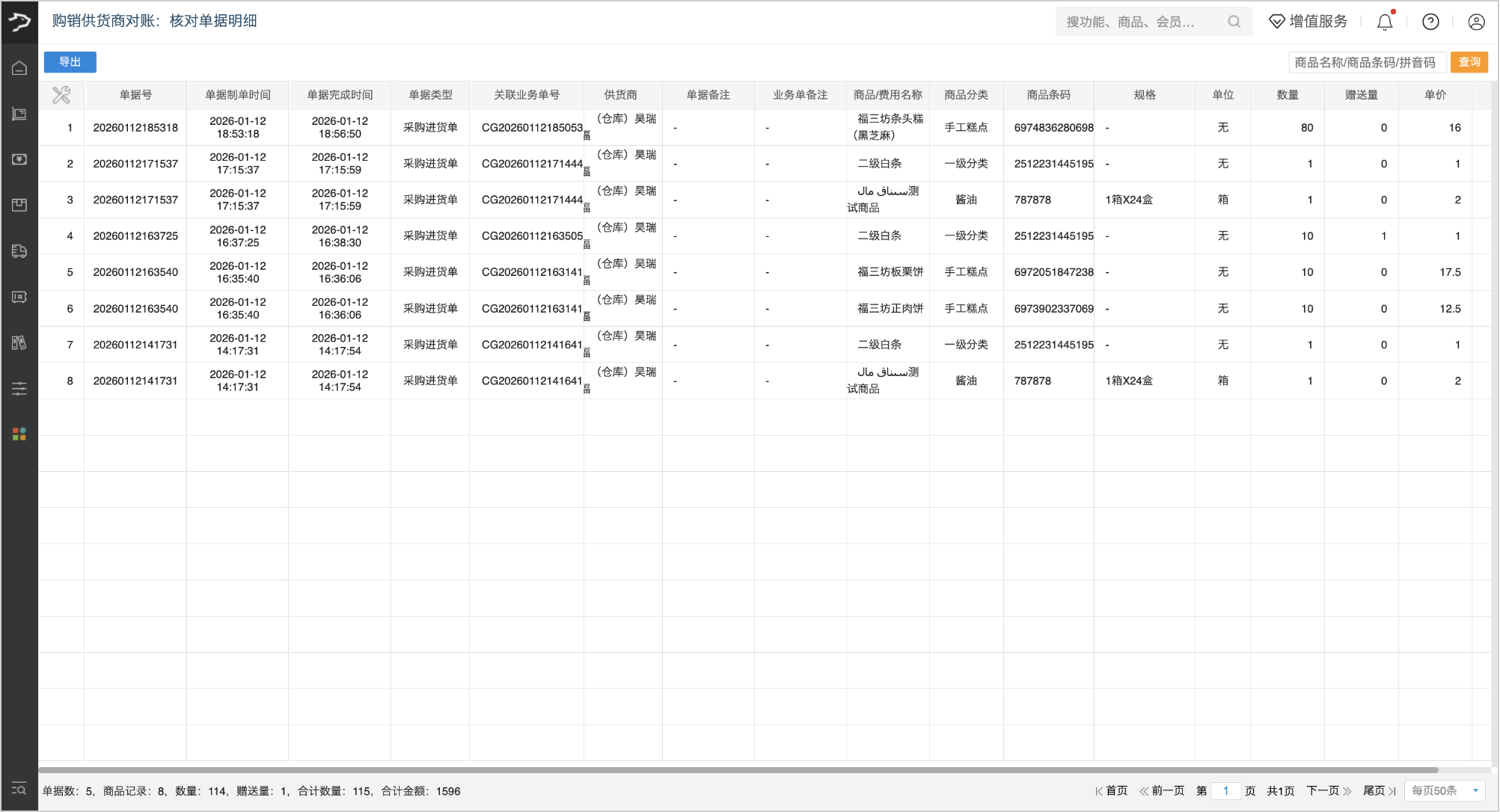Click the user account avatar icon

(x=1476, y=22)
